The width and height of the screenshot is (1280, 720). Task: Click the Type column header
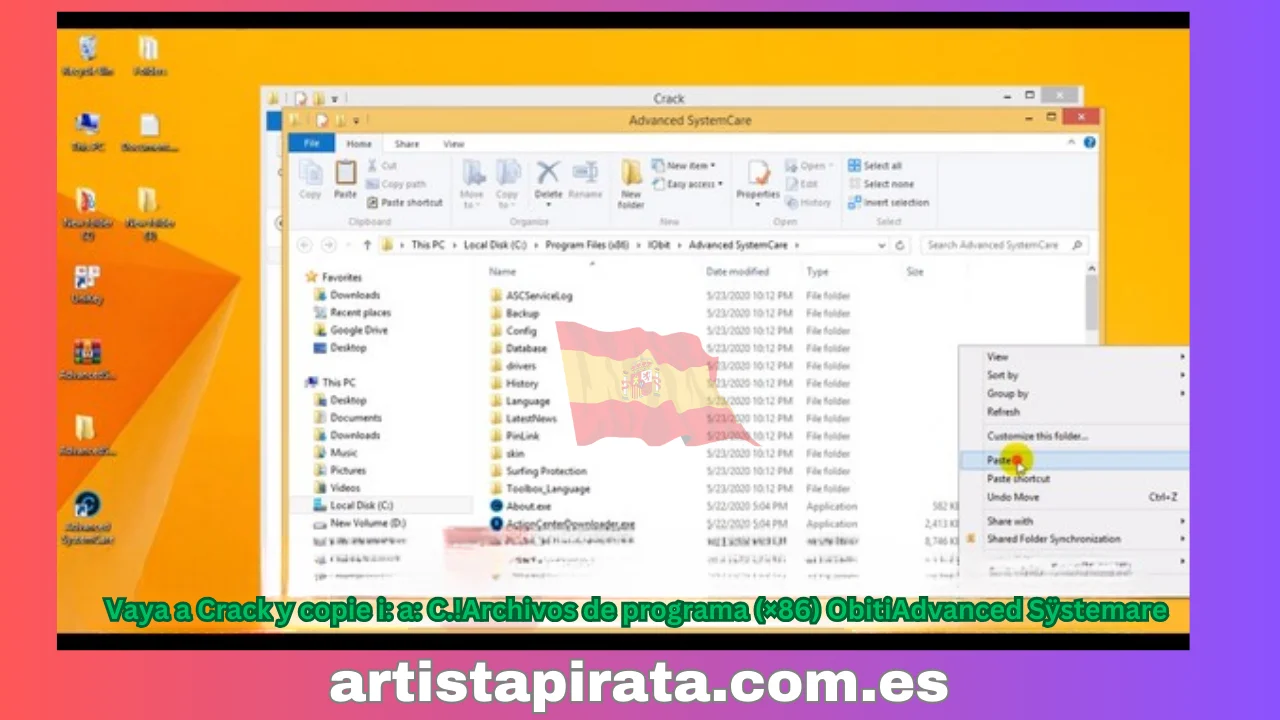click(818, 272)
